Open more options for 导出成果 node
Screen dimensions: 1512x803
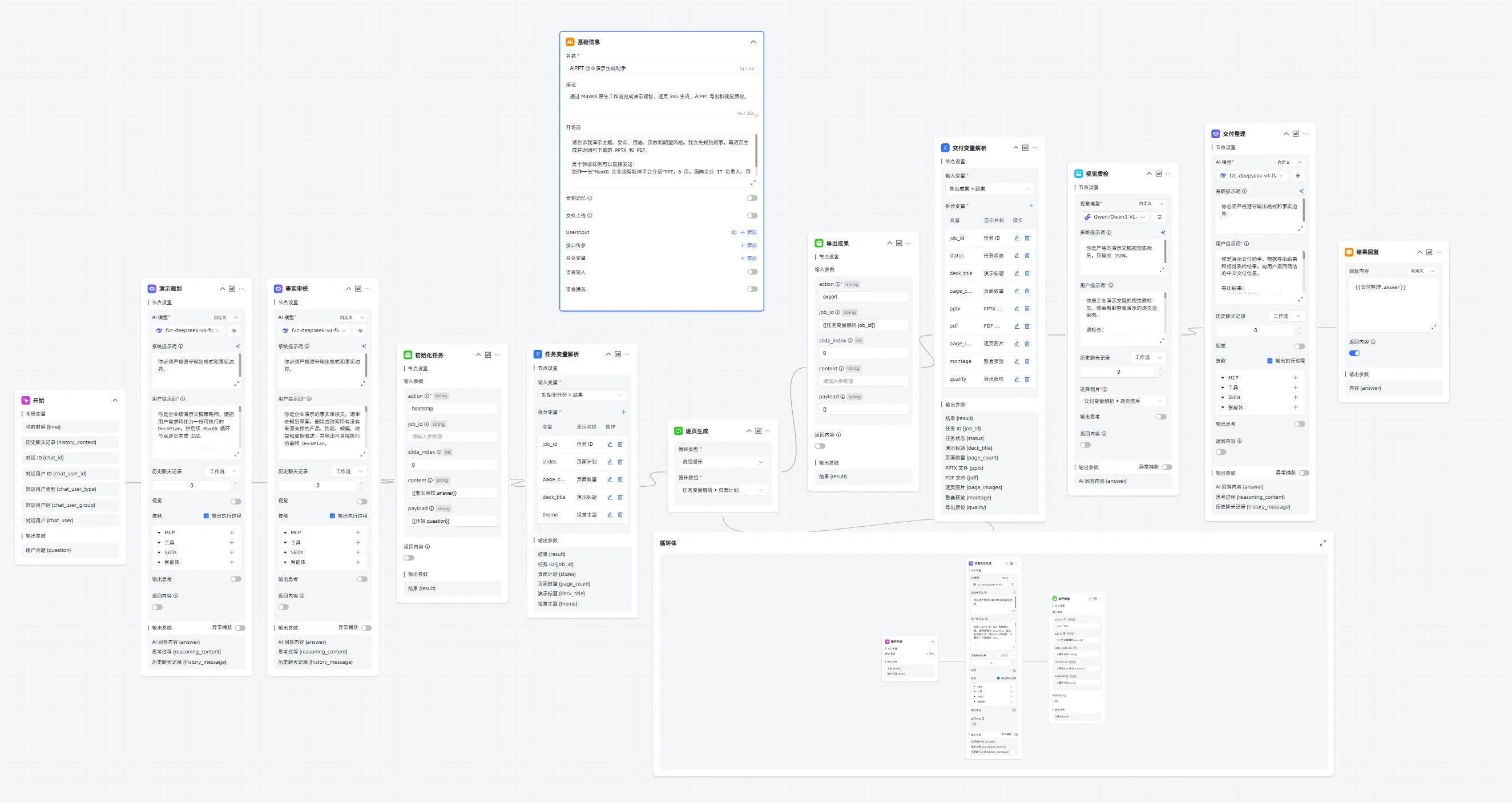pyautogui.click(x=909, y=243)
